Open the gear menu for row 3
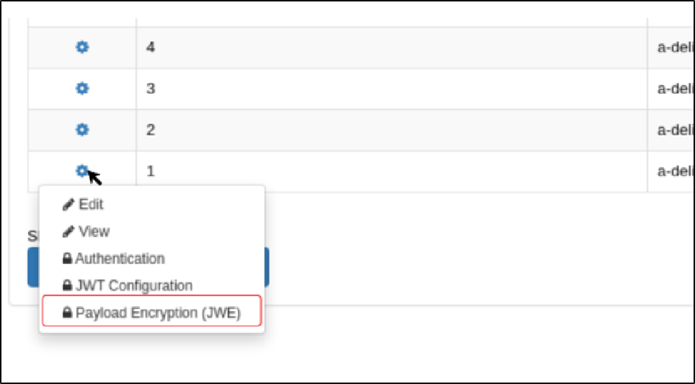695x384 pixels. point(82,88)
